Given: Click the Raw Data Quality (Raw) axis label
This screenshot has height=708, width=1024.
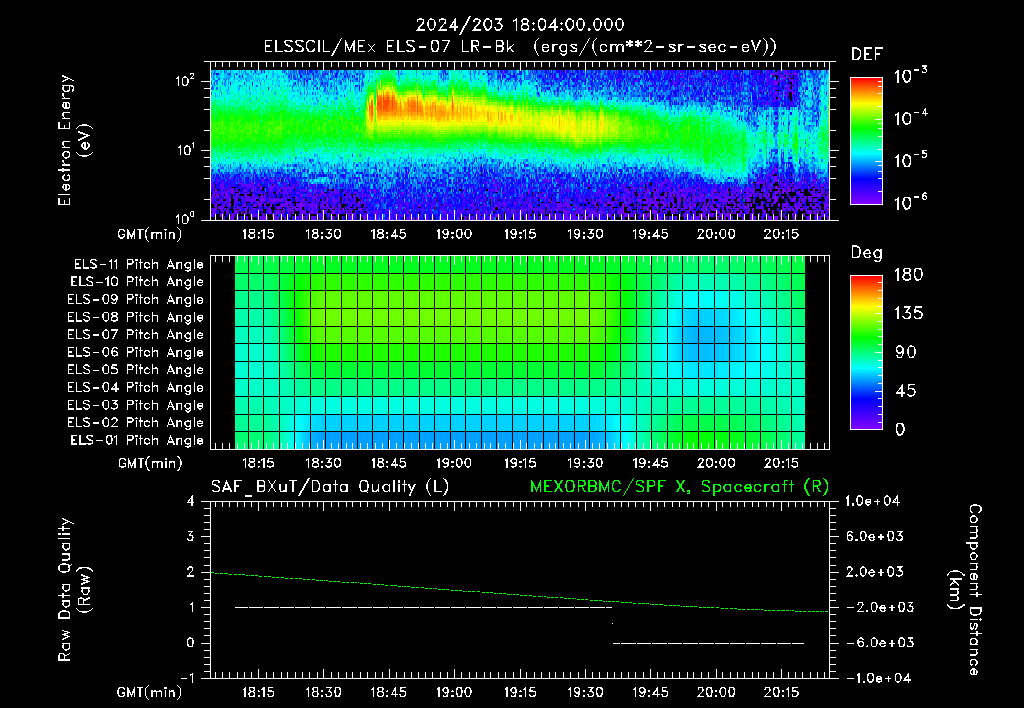Looking at the screenshot, I should (x=74, y=590).
